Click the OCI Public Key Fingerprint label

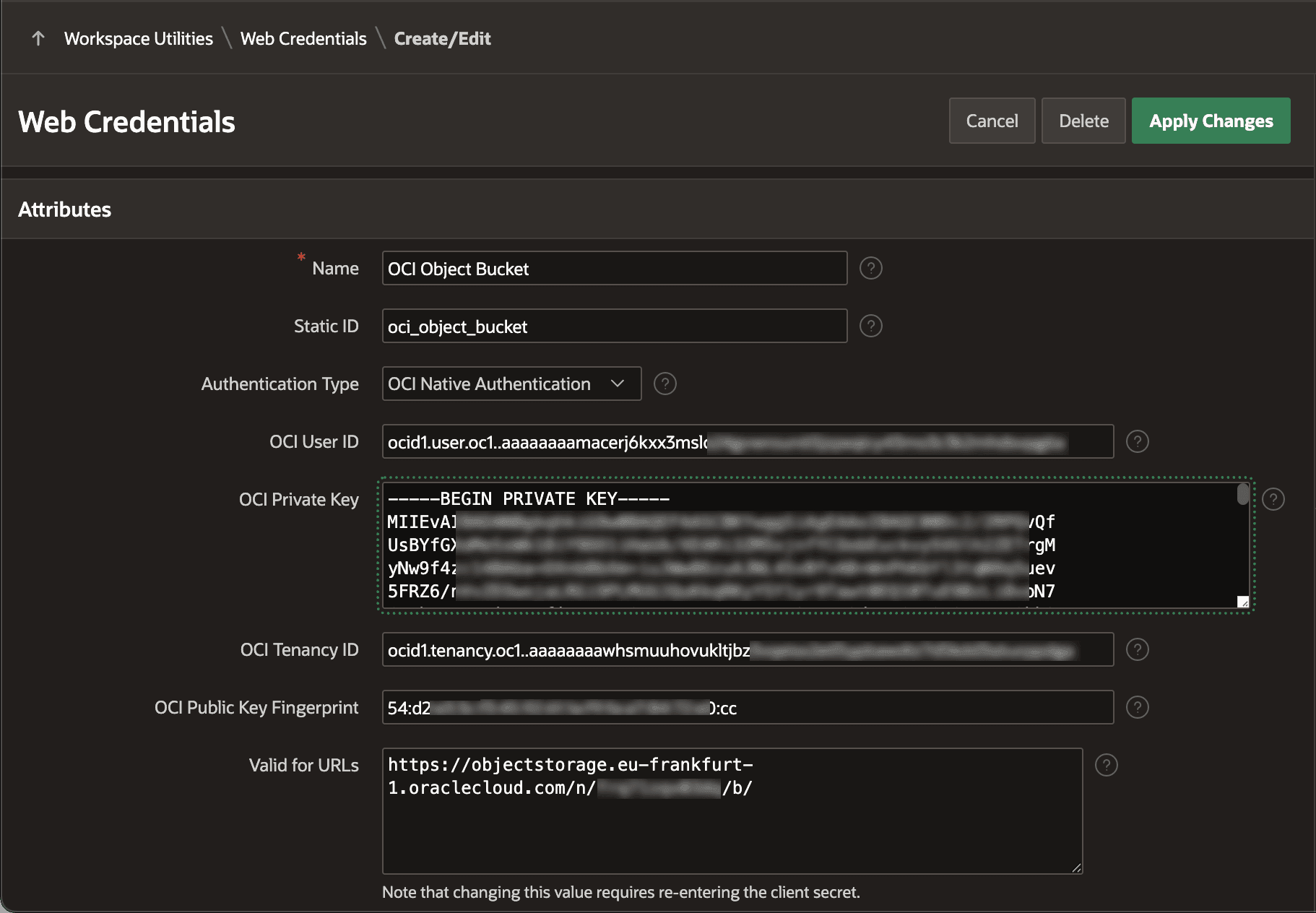pos(256,707)
